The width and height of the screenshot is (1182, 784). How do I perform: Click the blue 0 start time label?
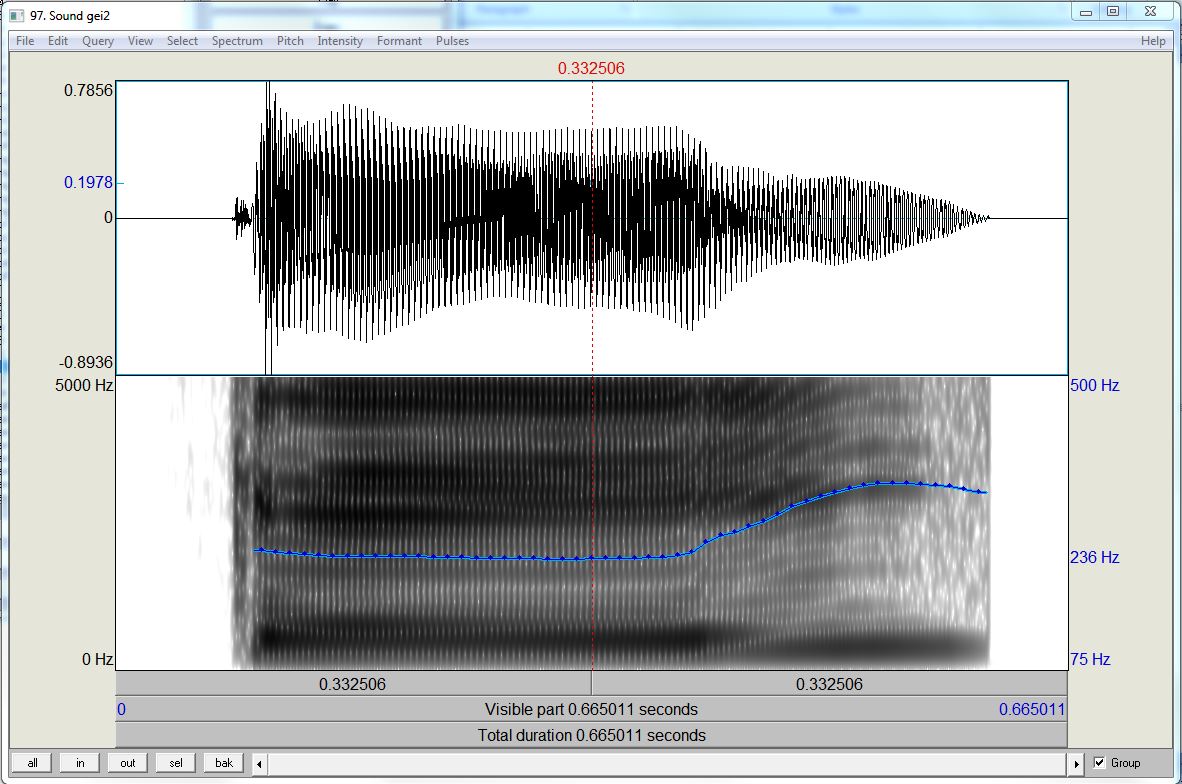pos(121,709)
